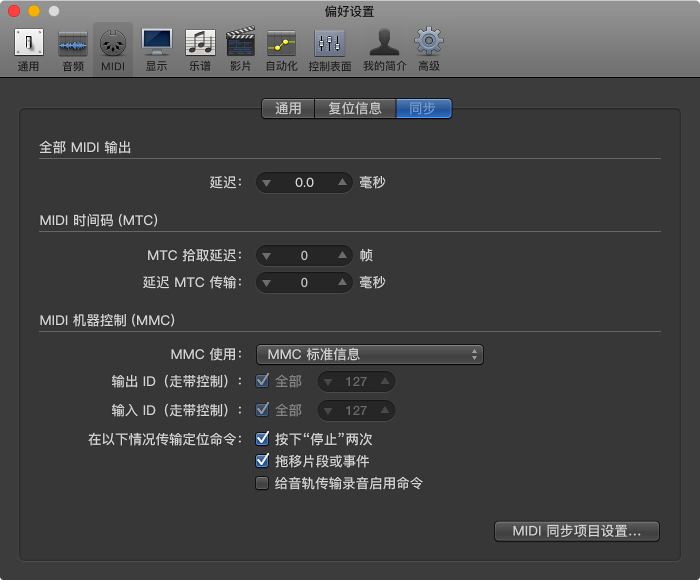
Task: Click the 延迟 MTC 传输 value field
Action: pos(304,283)
